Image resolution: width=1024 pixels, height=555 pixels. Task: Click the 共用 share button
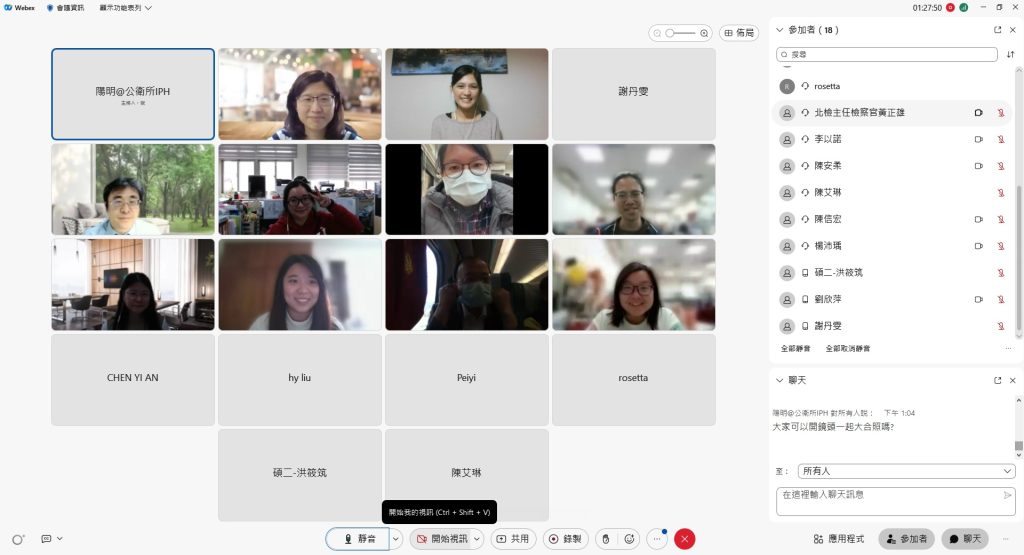point(513,539)
